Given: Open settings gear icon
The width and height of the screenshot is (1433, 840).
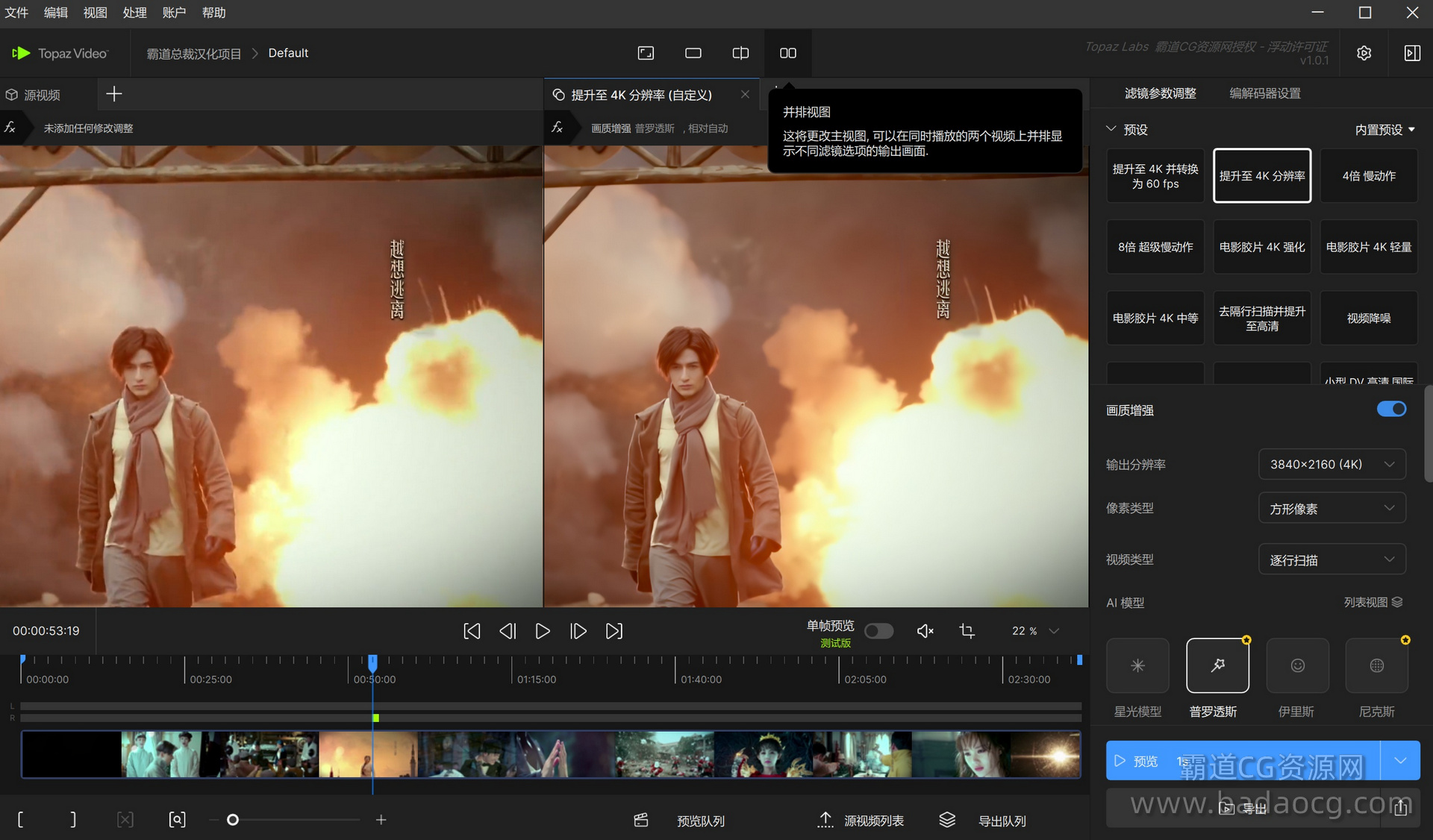Looking at the screenshot, I should coord(1364,53).
